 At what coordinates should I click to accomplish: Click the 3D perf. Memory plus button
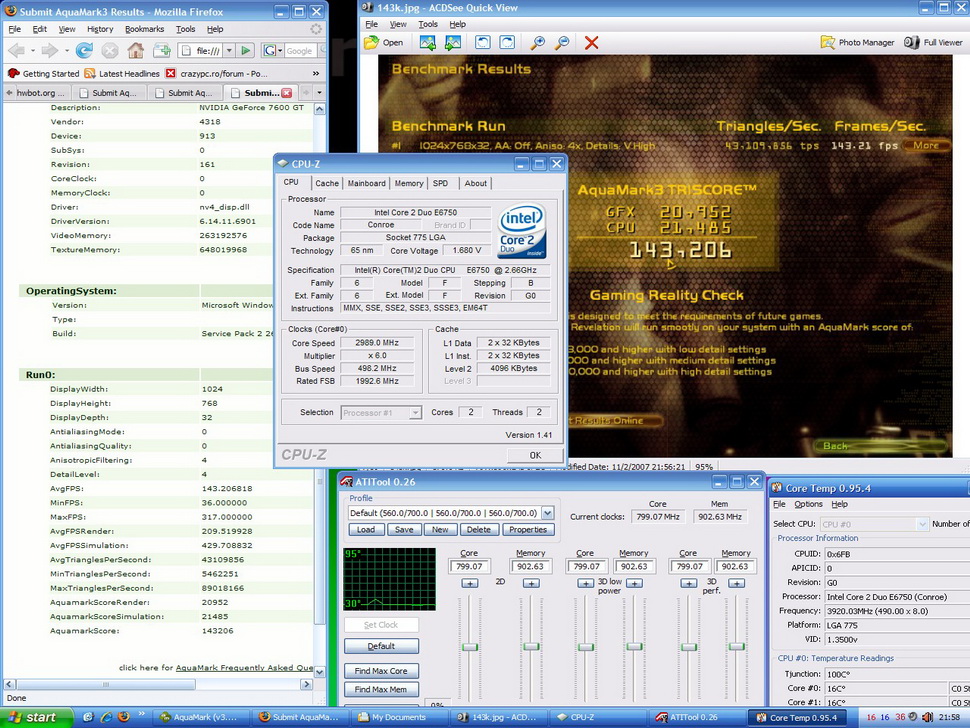[736, 583]
